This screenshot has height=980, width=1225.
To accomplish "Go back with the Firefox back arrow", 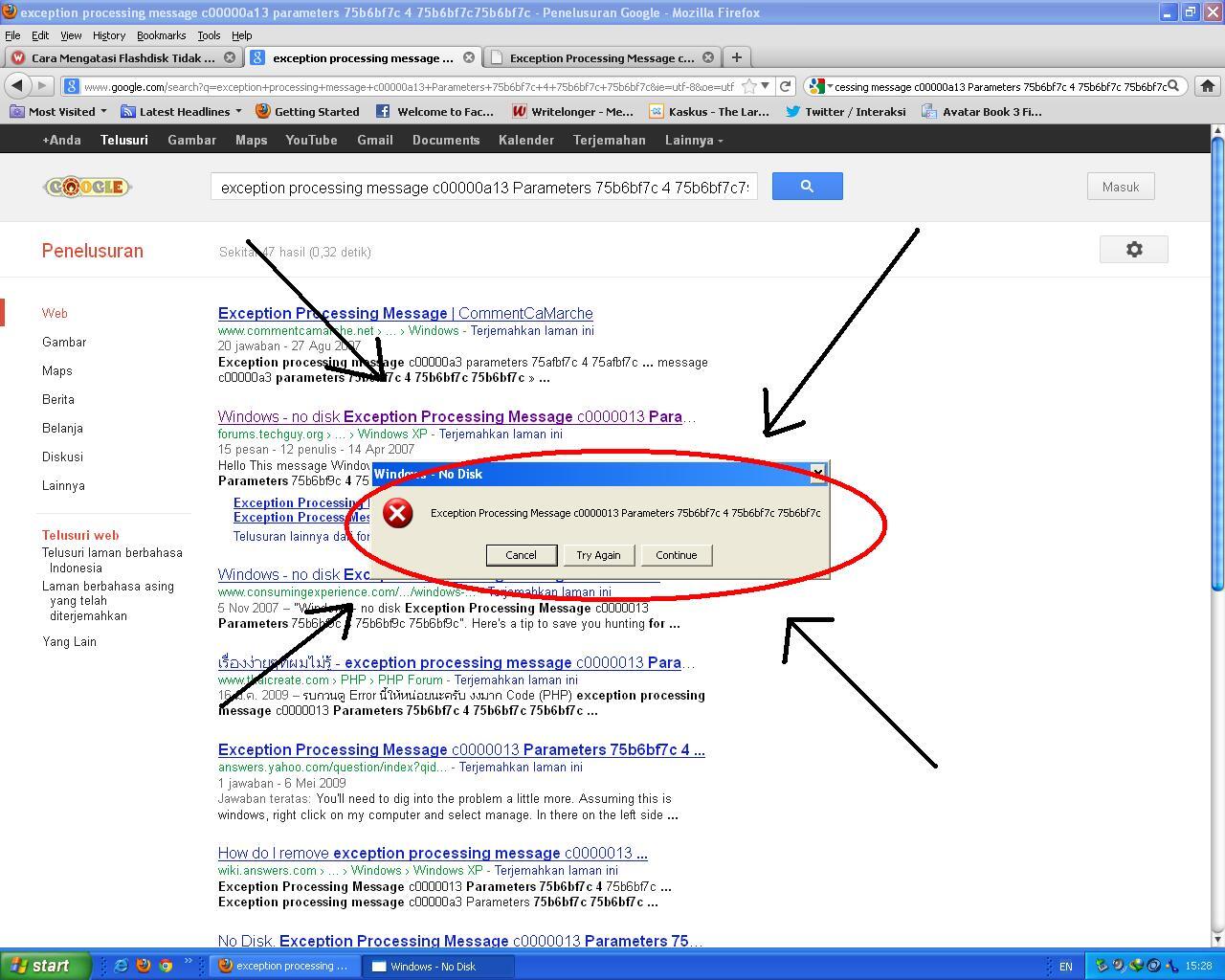I will (17, 86).
